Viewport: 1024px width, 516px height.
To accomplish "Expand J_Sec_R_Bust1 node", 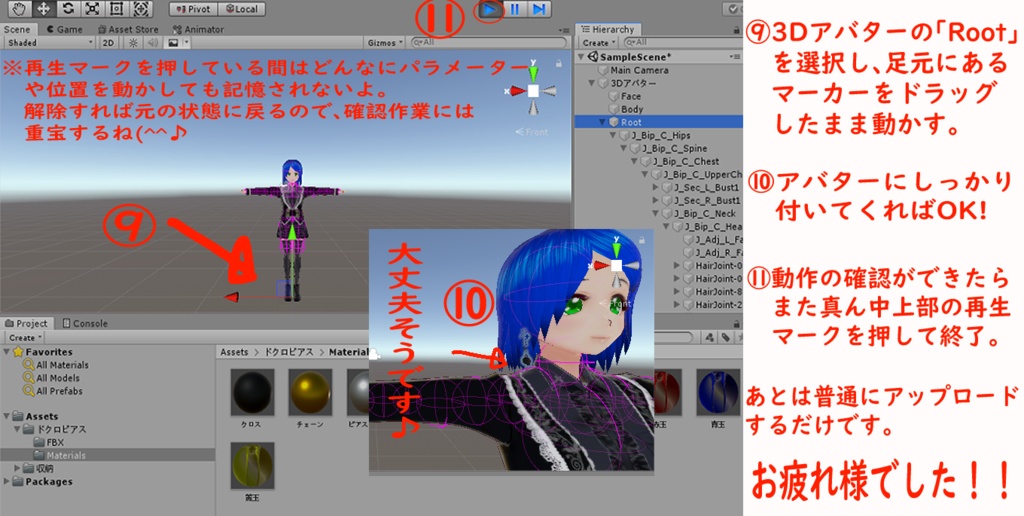I will click(655, 201).
